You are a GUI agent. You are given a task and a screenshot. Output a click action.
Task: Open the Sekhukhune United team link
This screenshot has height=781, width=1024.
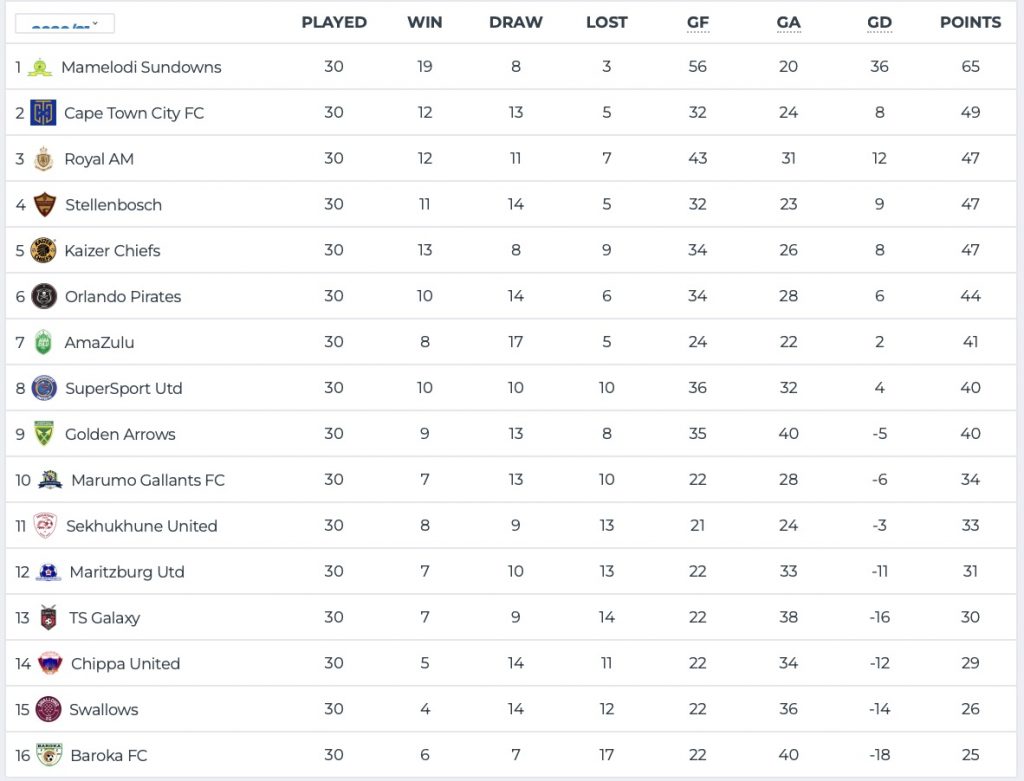141,526
